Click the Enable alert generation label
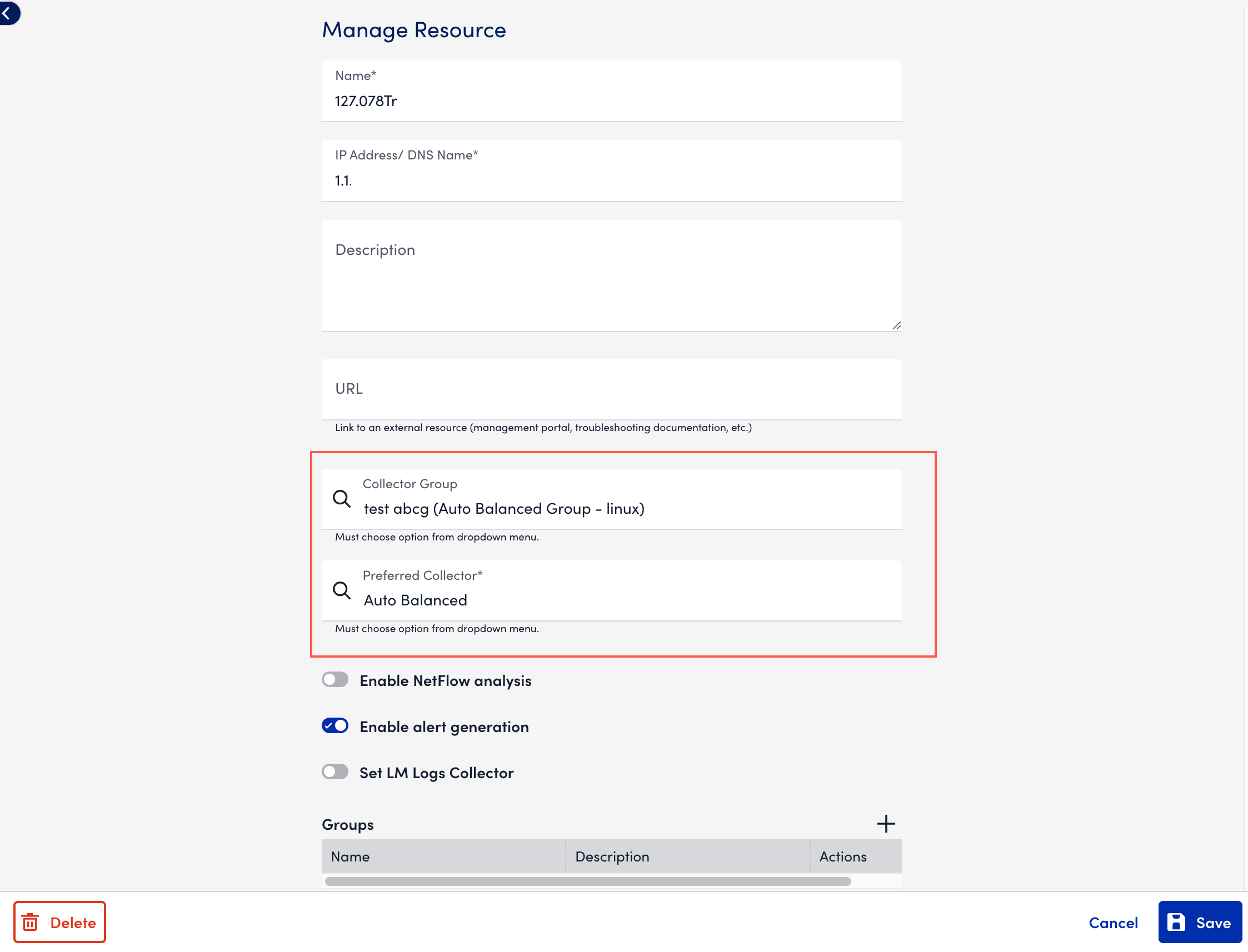Screen dimensions: 1248x952 (445, 727)
